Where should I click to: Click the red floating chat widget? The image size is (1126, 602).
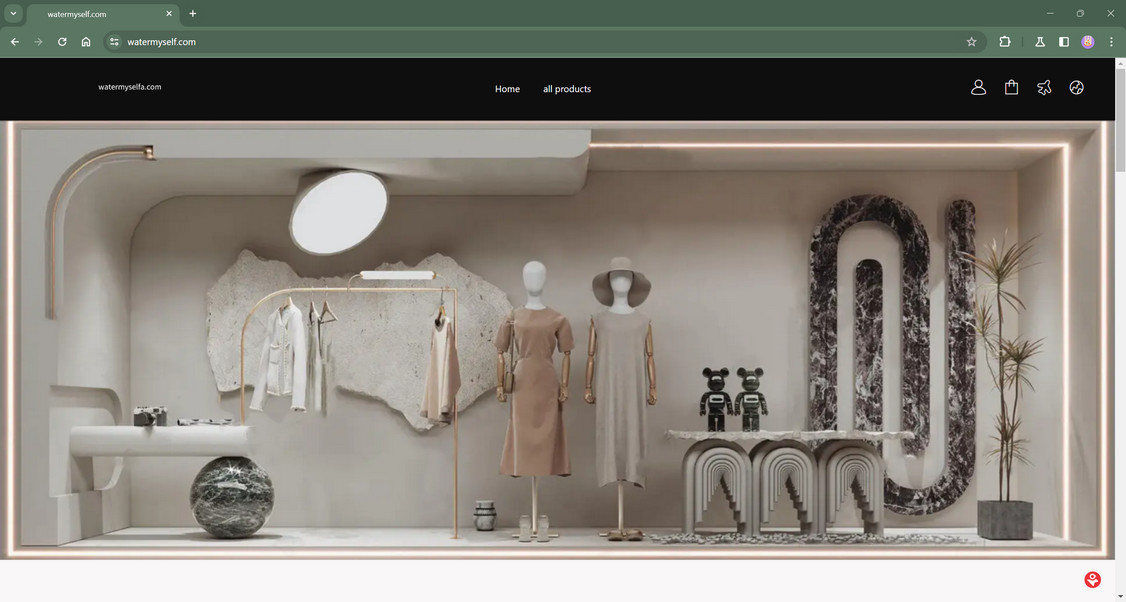point(1092,579)
